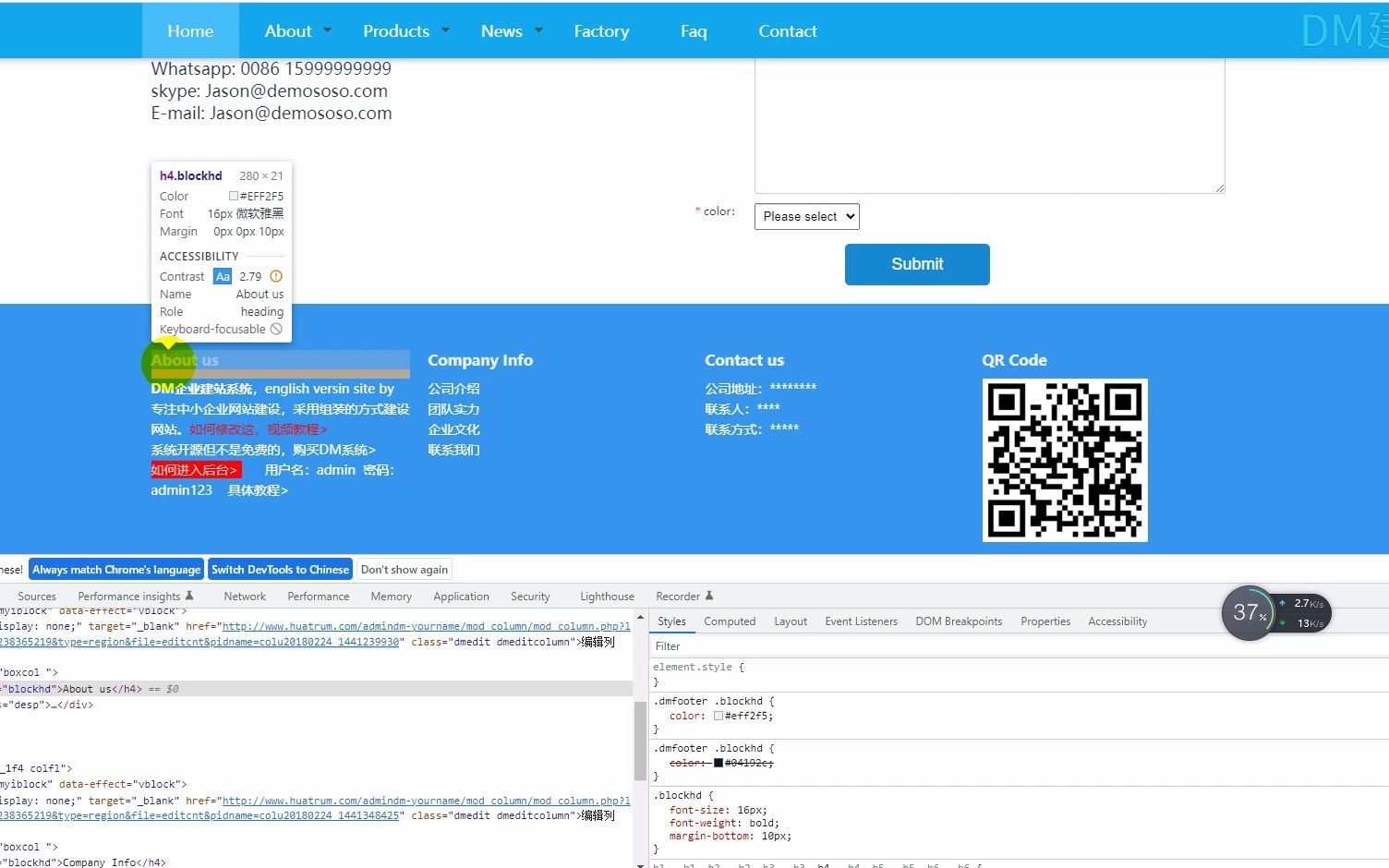Viewport: 1389px width, 868px height.
Task: Click the 具体教程> link
Action: pos(258,490)
